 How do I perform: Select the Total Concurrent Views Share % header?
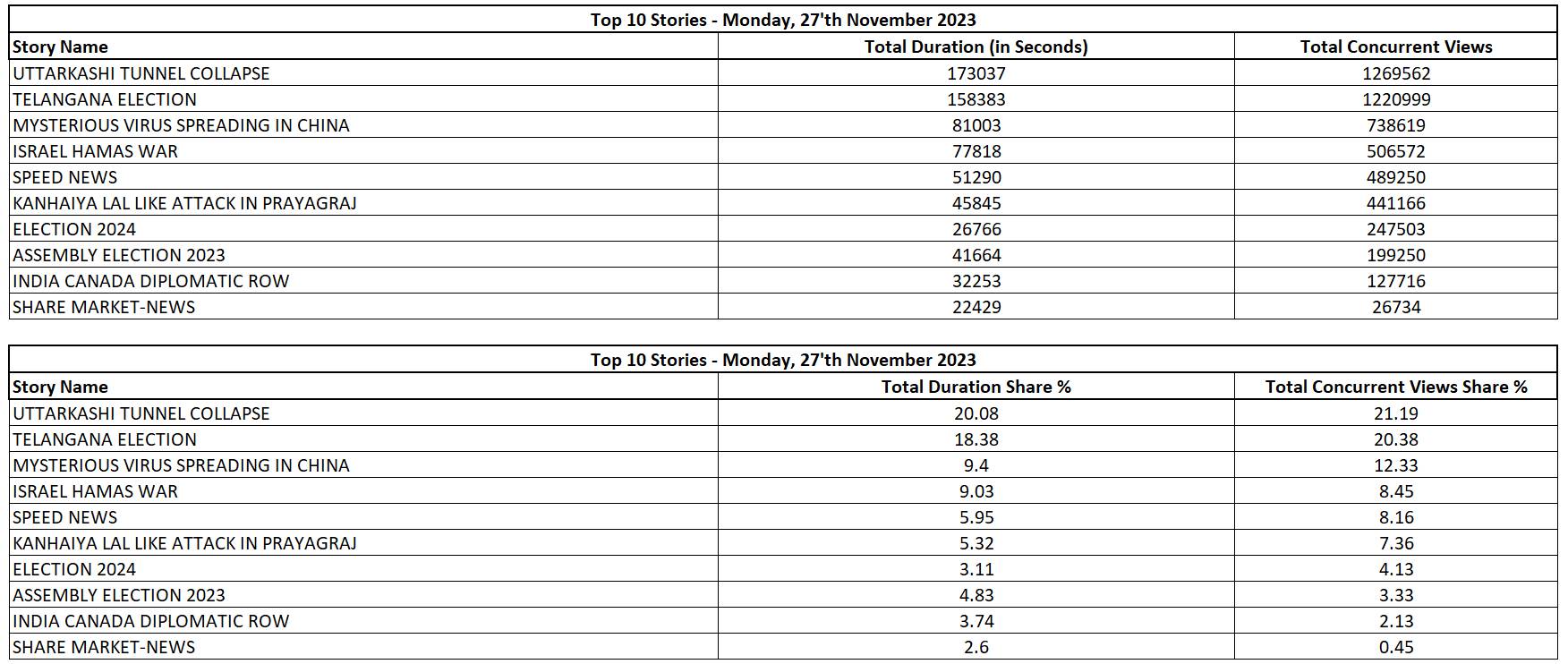pyautogui.click(x=1396, y=387)
